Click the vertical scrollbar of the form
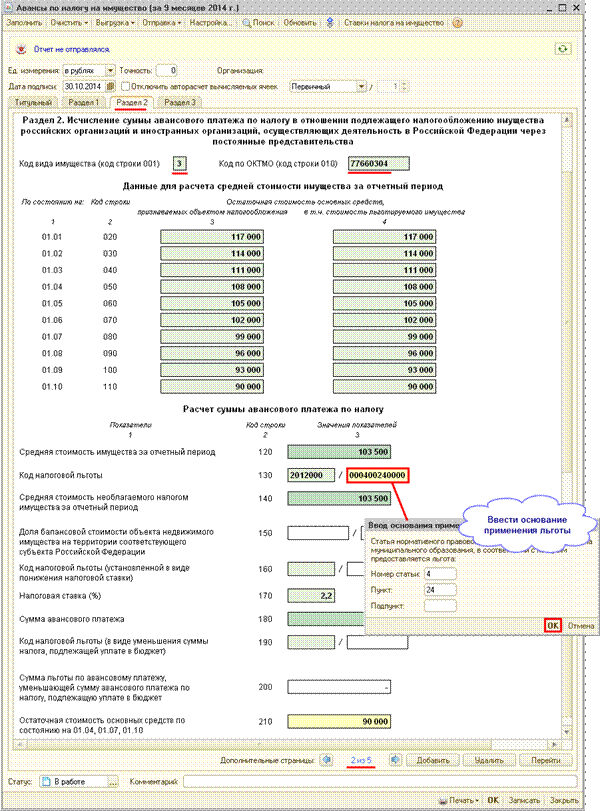The image size is (600, 811). pos(567,425)
